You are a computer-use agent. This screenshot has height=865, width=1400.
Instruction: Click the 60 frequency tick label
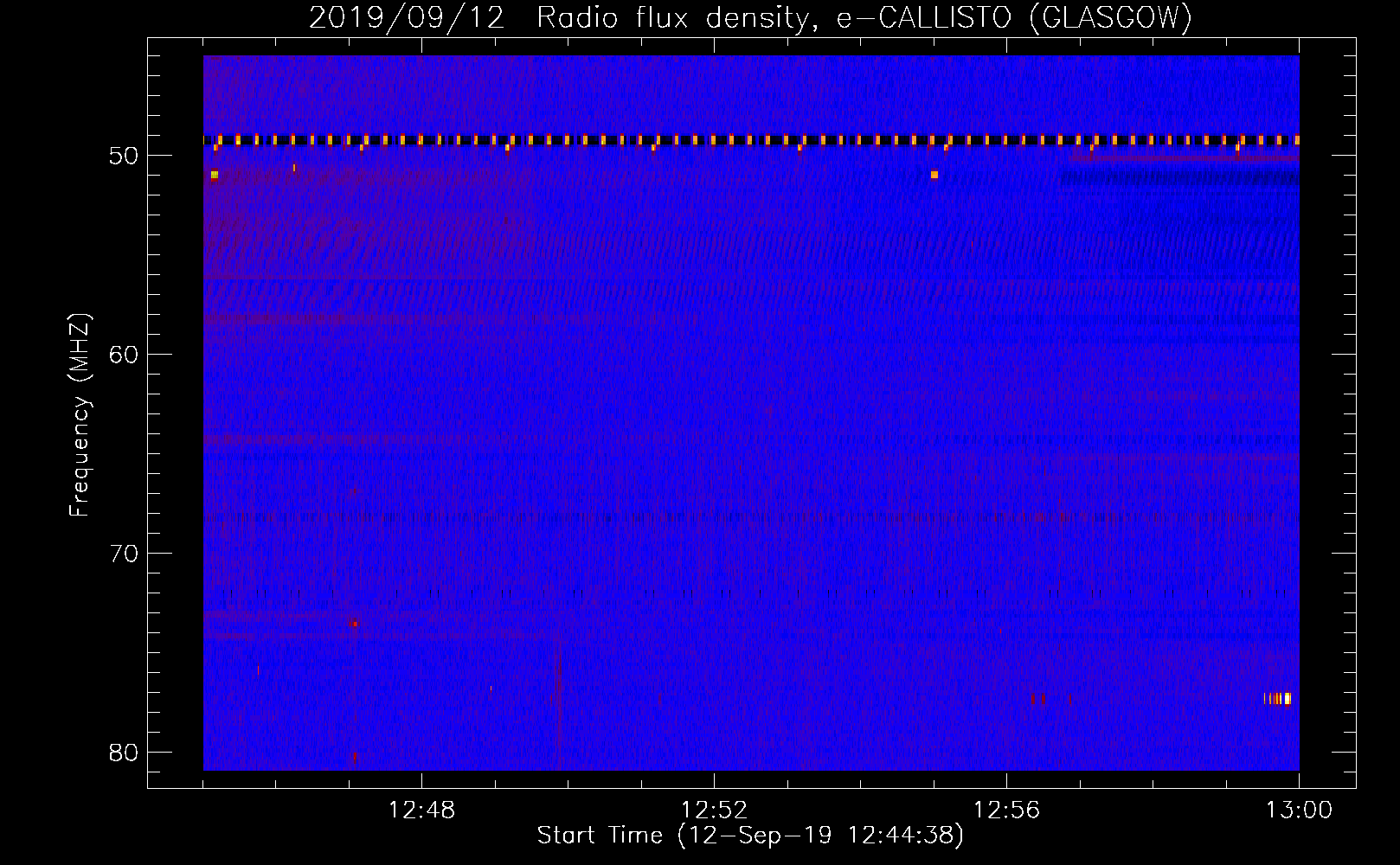[124, 355]
